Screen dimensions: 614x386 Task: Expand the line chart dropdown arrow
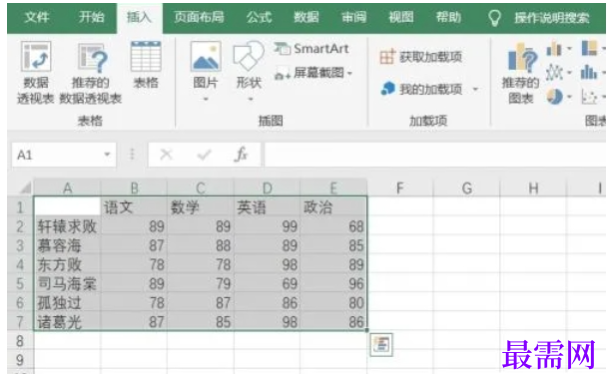[x=569, y=73]
